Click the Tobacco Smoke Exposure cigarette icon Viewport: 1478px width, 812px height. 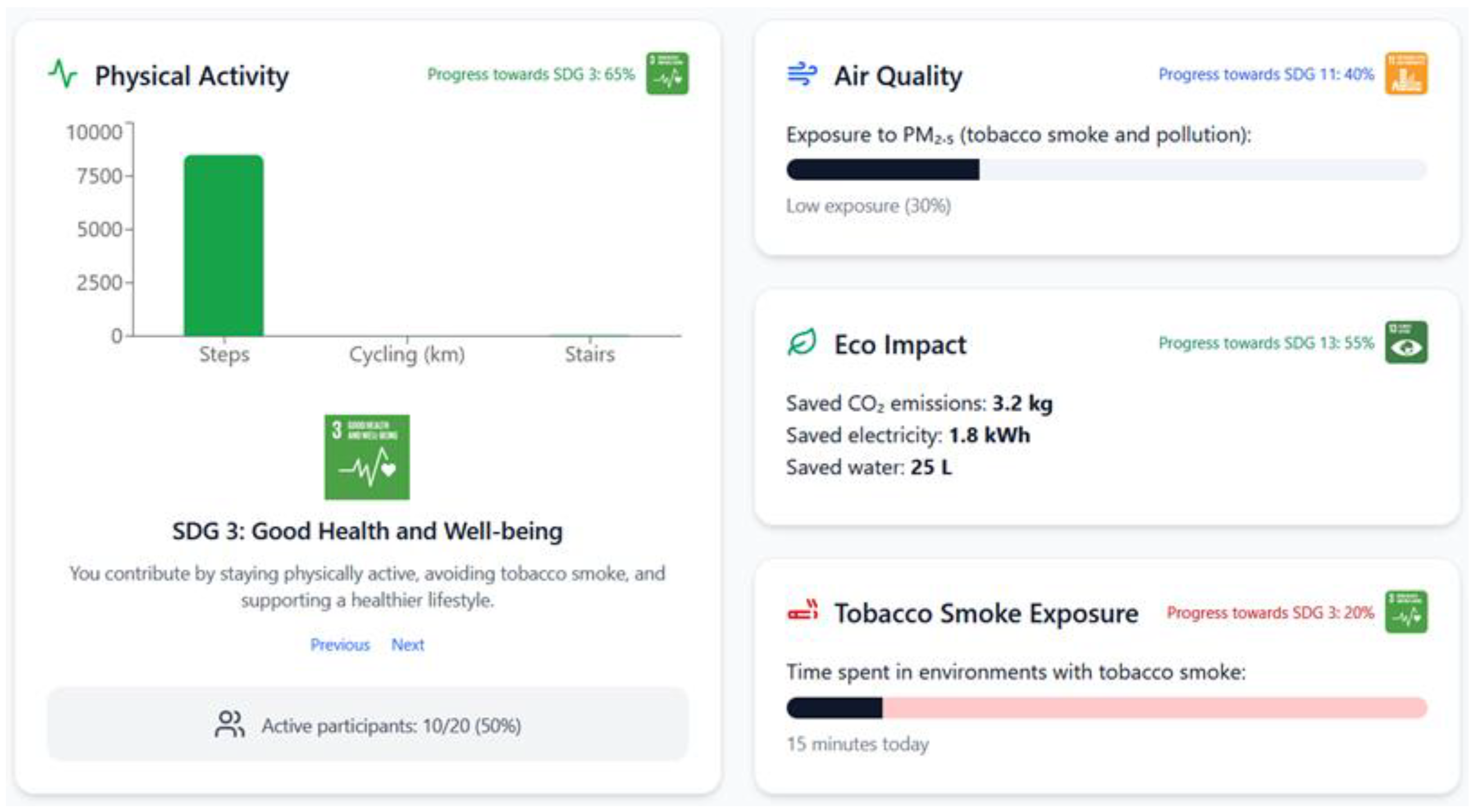802,611
